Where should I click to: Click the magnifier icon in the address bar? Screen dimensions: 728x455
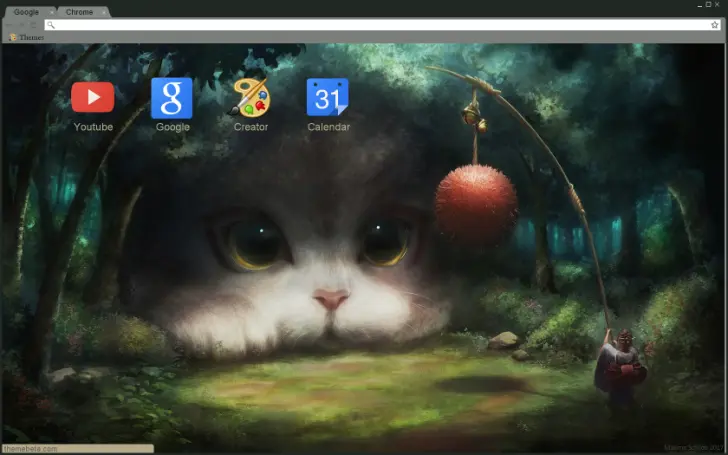pyautogui.click(x=51, y=24)
